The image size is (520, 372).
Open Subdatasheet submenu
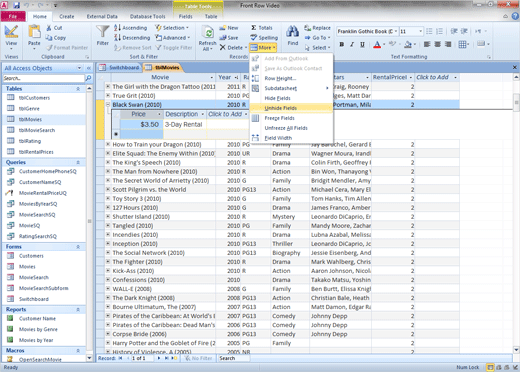pos(291,88)
